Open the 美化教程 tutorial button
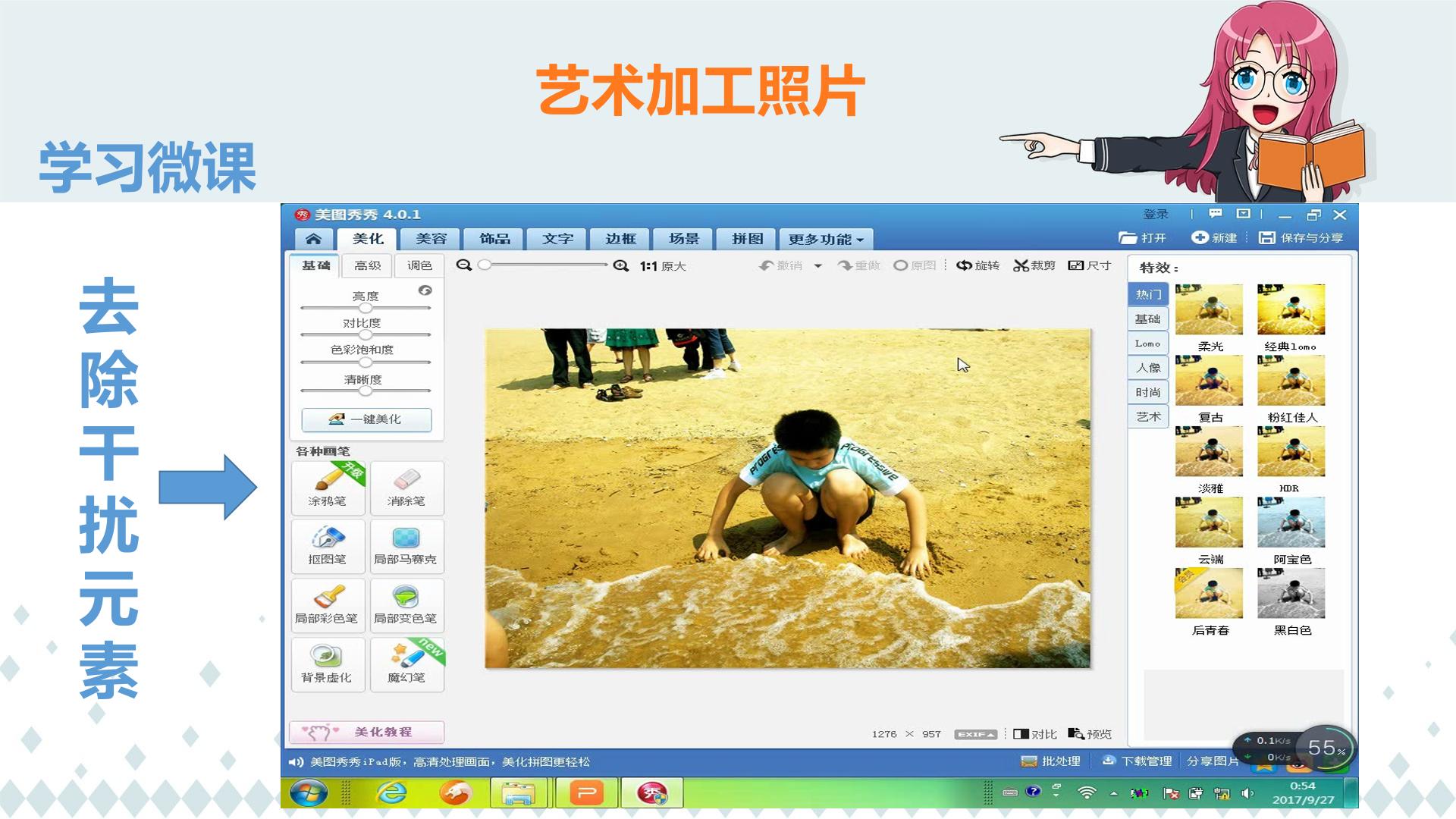This screenshot has width=1456, height=819. (x=367, y=732)
